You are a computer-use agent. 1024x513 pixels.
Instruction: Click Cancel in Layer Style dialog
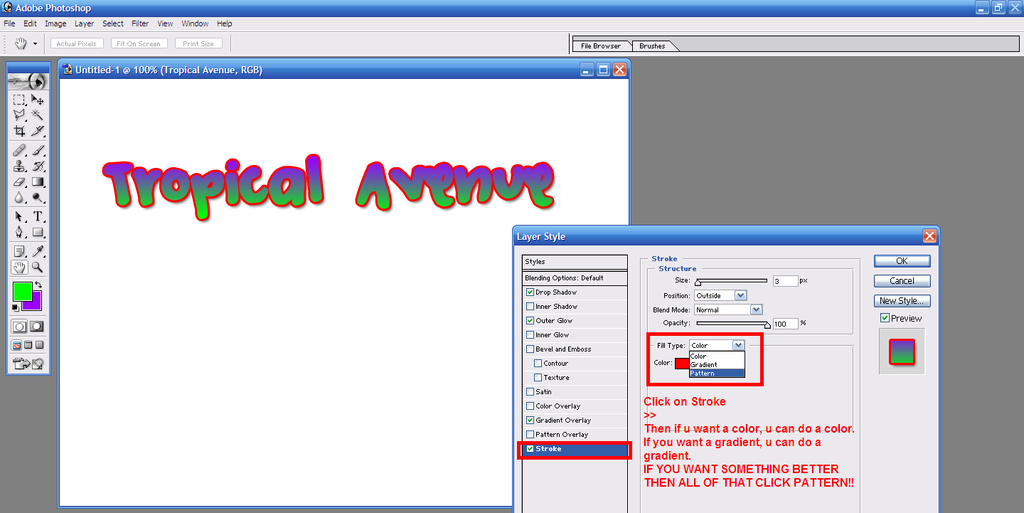902,281
